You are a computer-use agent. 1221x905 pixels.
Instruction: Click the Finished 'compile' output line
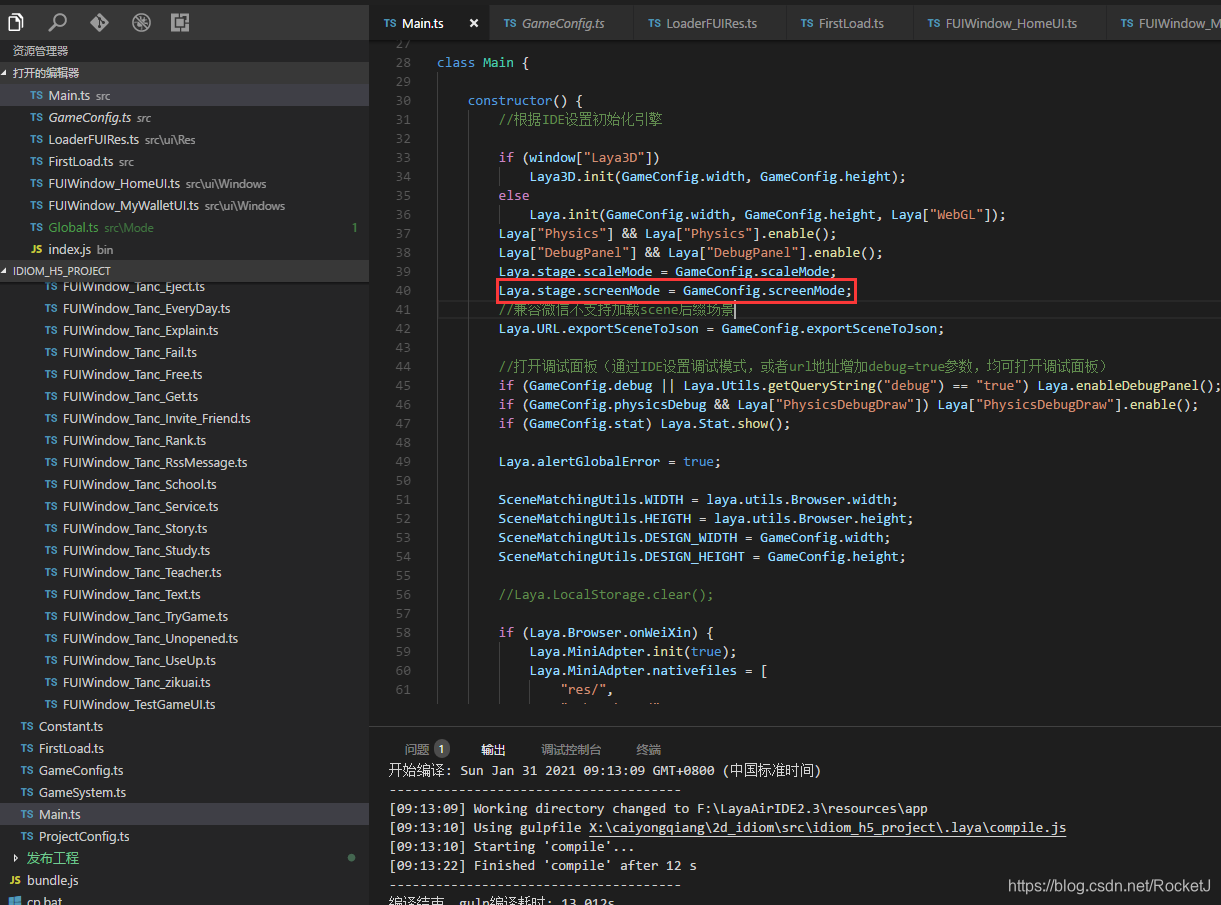coord(543,866)
